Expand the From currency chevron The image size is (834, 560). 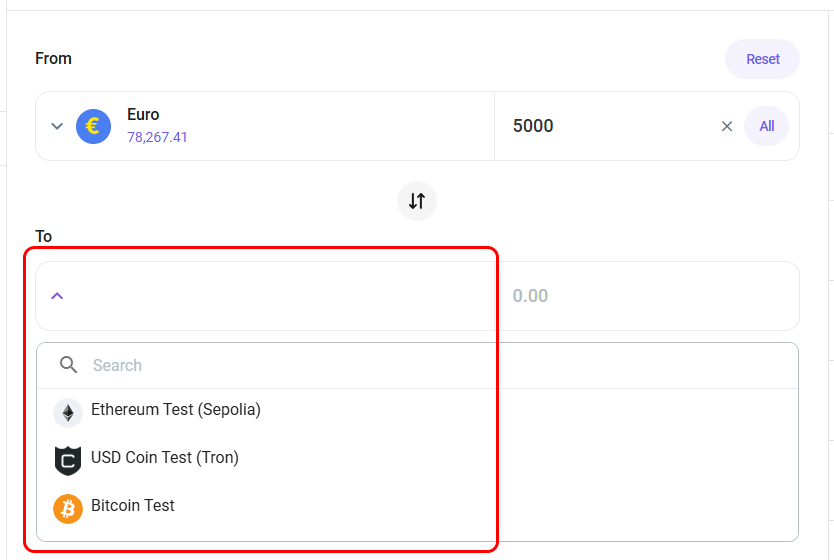pos(57,126)
